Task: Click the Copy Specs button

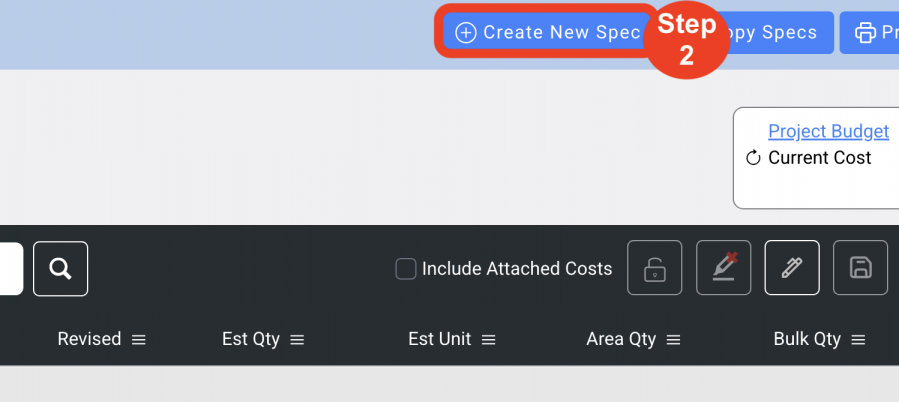Action: [771, 33]
